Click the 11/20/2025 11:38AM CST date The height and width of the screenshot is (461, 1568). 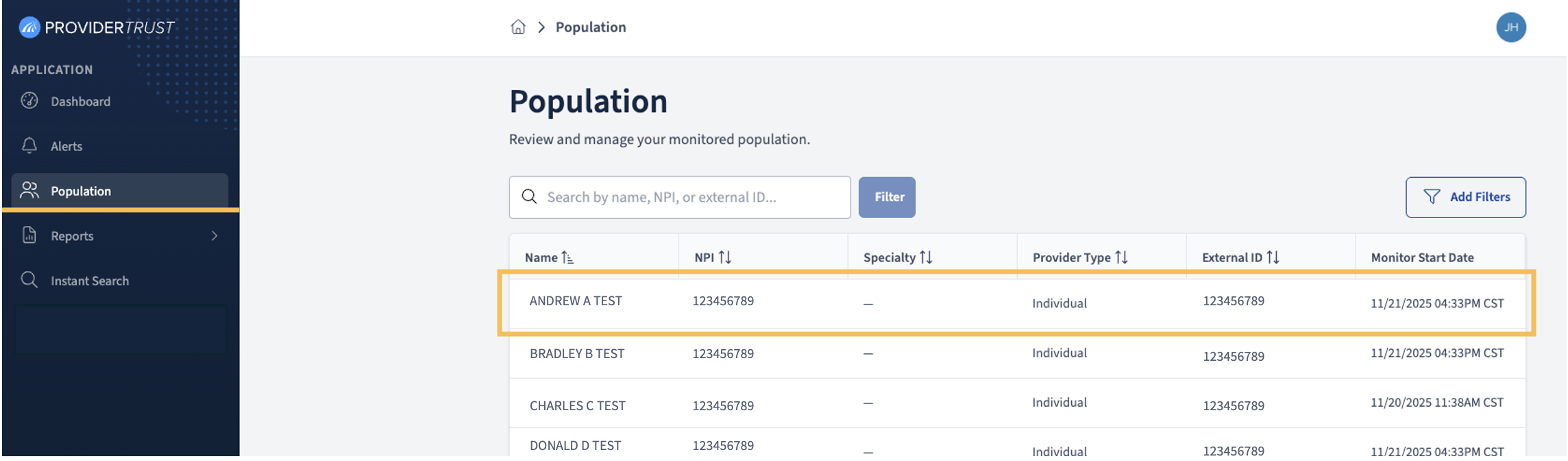click(x=1437, y=403)
